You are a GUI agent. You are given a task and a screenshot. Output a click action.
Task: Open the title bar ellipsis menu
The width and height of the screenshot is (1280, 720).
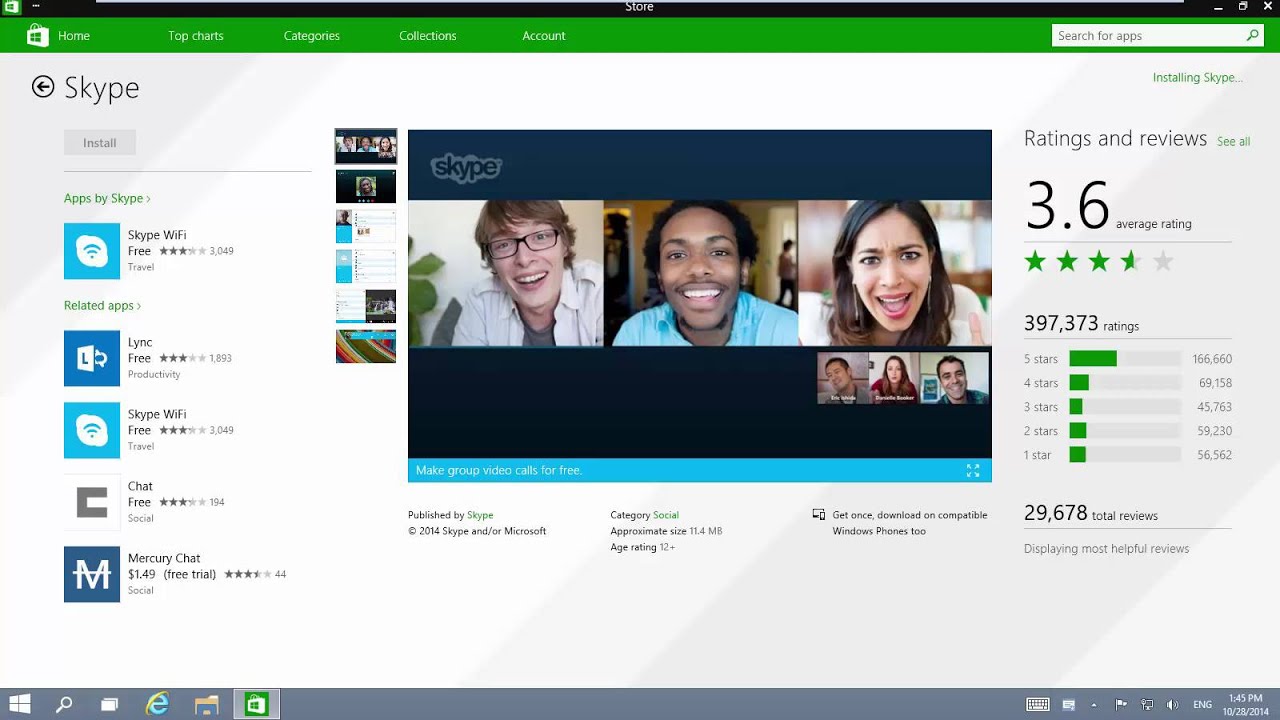[x=36, y=6]
